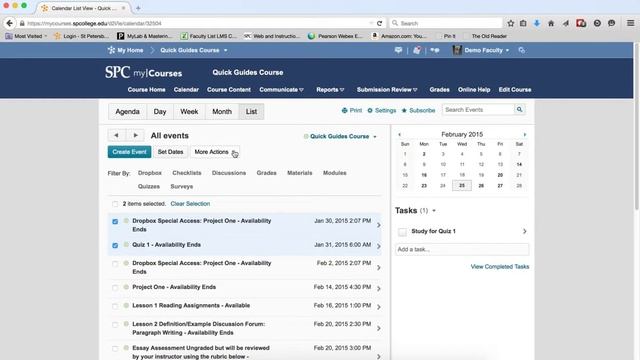This screenshot has width=640, height=360.
Task: Mark Study for Quiz 1 task complete
Action: point(402,232)
